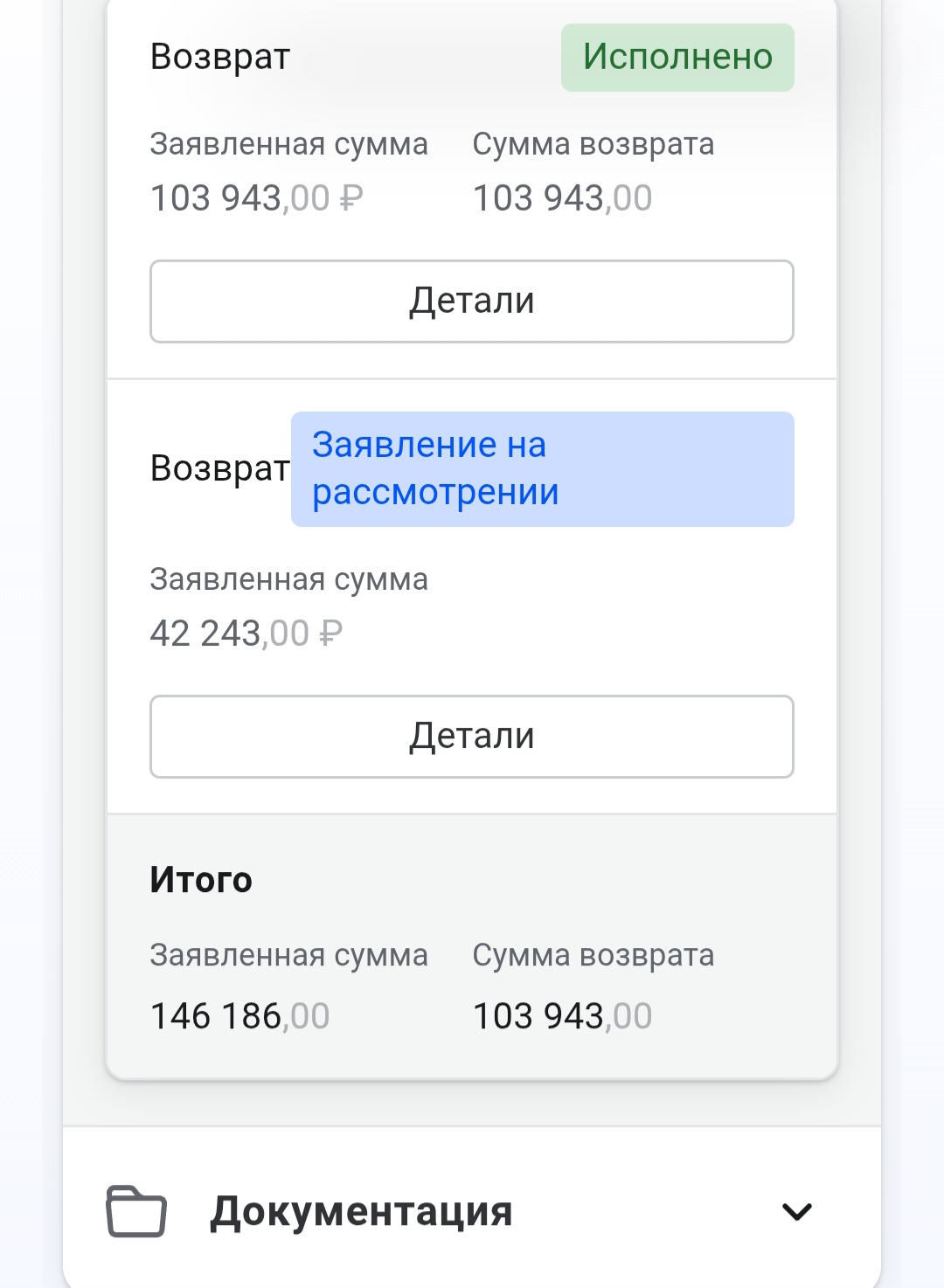Click the 146 186,00 total claimed amount
The height and width of the screenshot is (1288, 944).
(239, 1016)
